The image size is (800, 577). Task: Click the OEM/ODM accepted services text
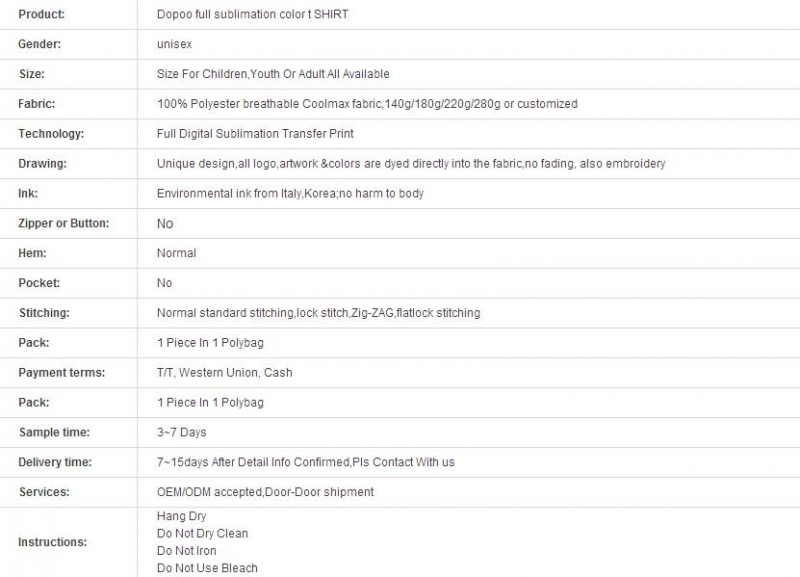coord(265,492)
